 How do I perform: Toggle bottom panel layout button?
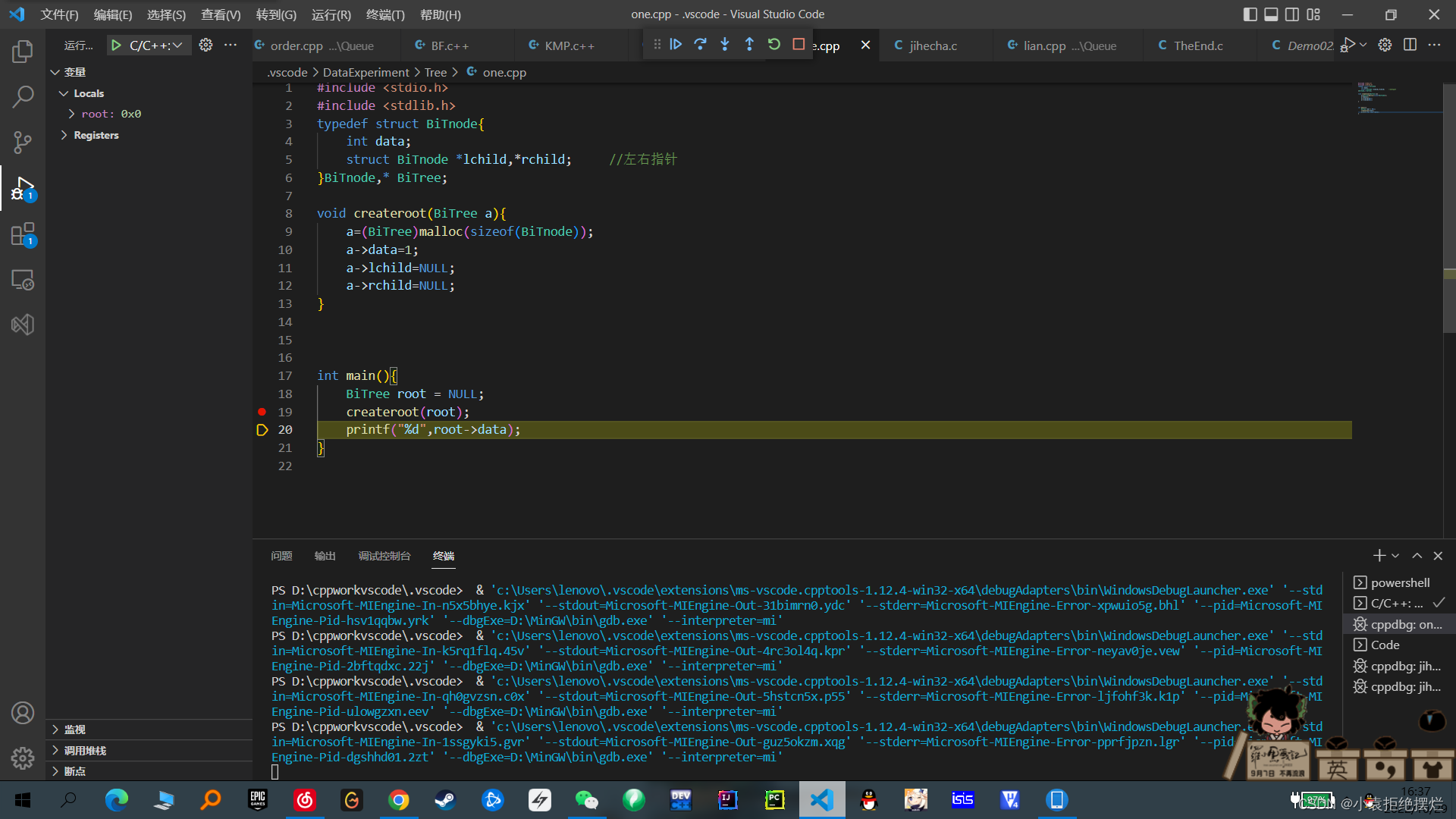pyautogui.click(x=1271, y=14)
